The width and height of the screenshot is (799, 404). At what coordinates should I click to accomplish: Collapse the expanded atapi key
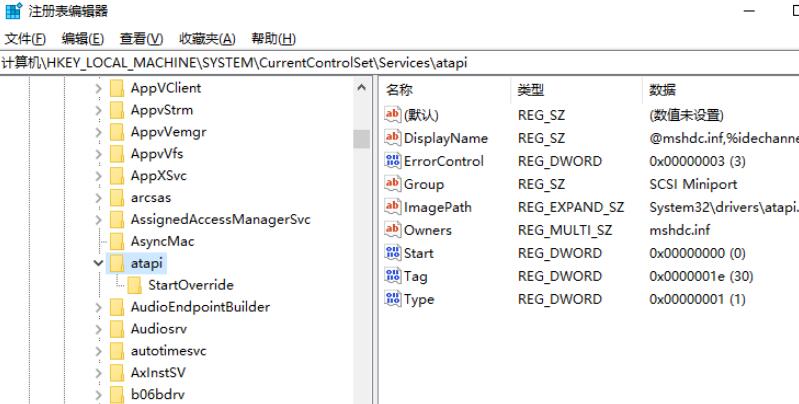coord(98,263)
